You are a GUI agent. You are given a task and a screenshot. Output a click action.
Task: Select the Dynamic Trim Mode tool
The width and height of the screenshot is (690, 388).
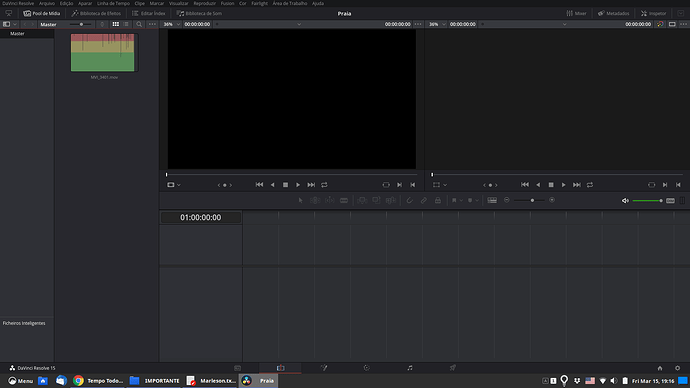coord(330,200)
